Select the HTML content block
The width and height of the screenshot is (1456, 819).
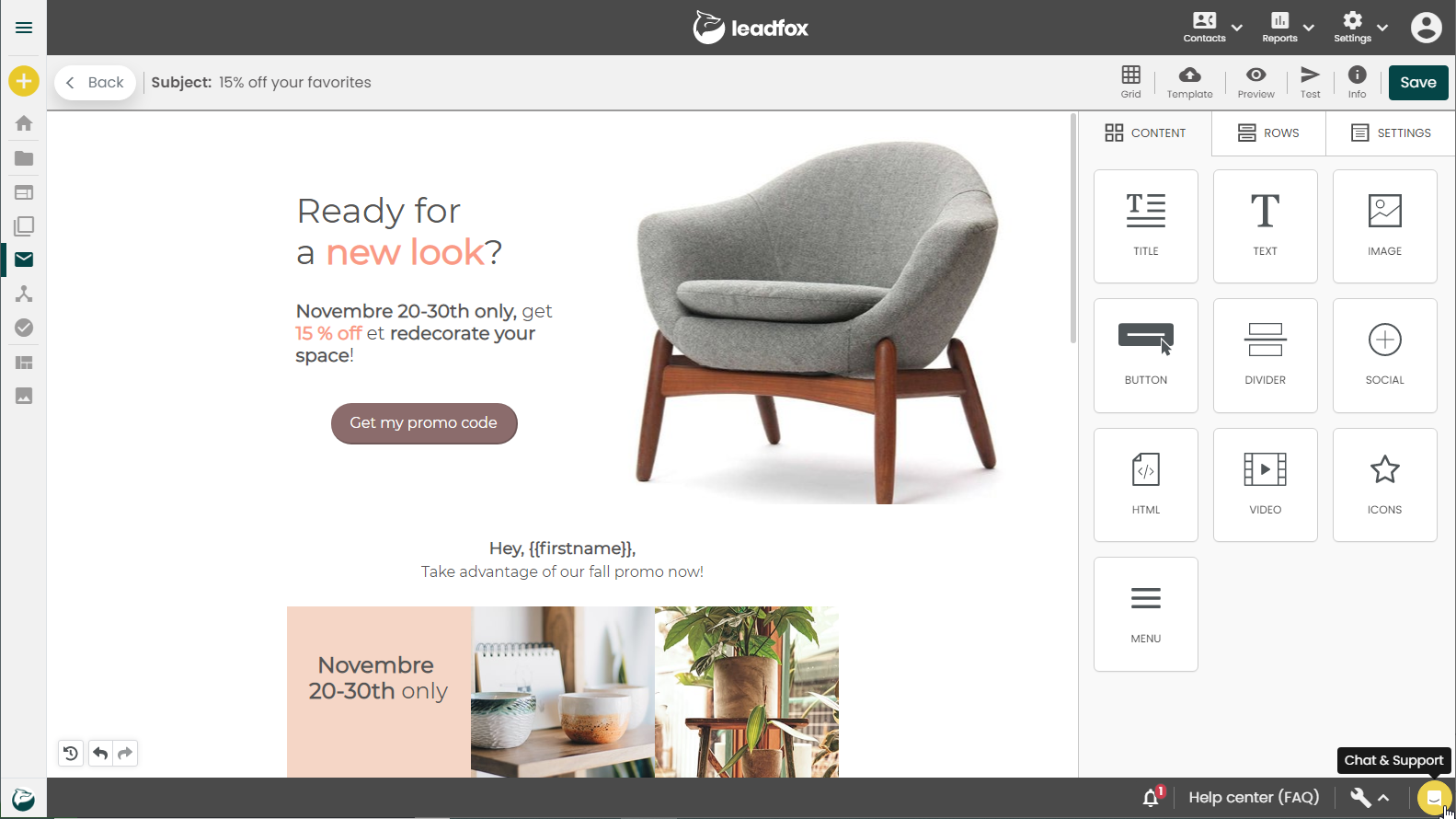click(1145, 485)
